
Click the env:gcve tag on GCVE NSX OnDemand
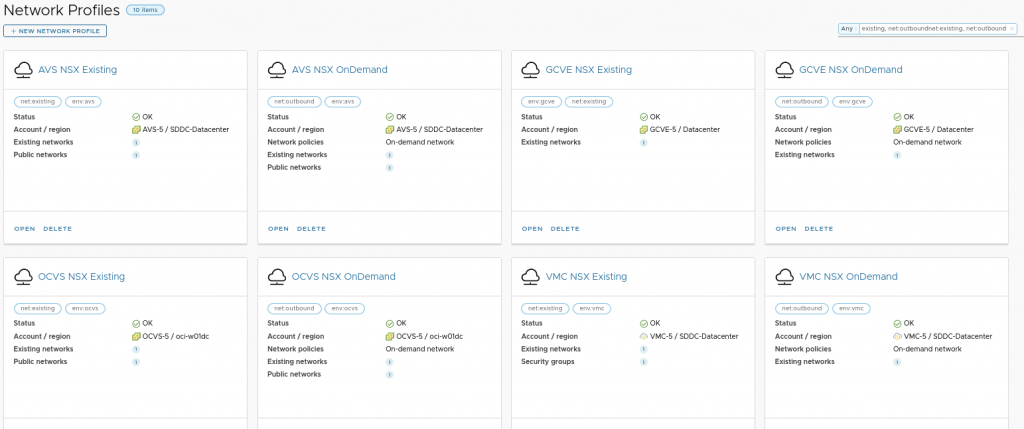coord(852,101)
